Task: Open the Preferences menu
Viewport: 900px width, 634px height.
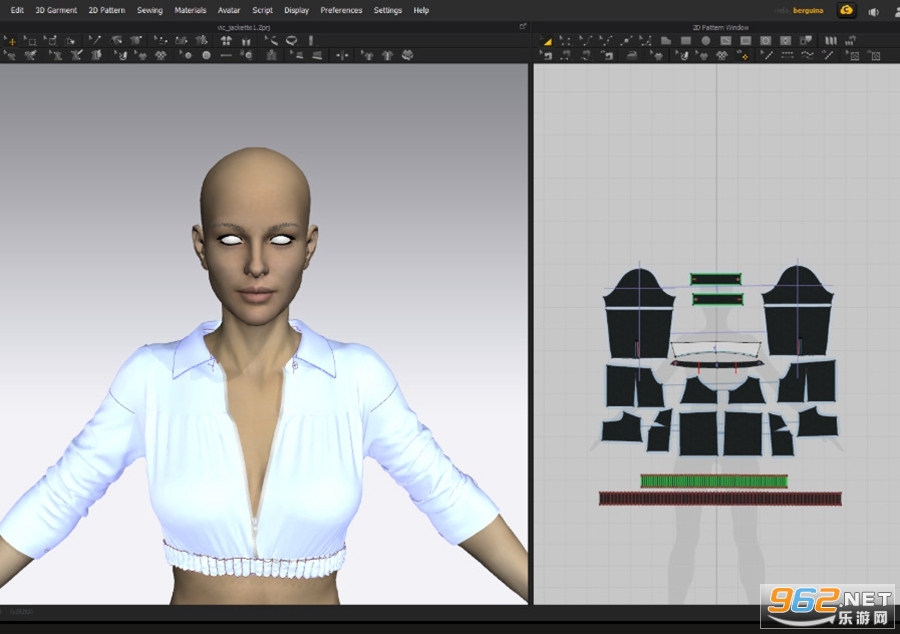Action: [341, 10]
